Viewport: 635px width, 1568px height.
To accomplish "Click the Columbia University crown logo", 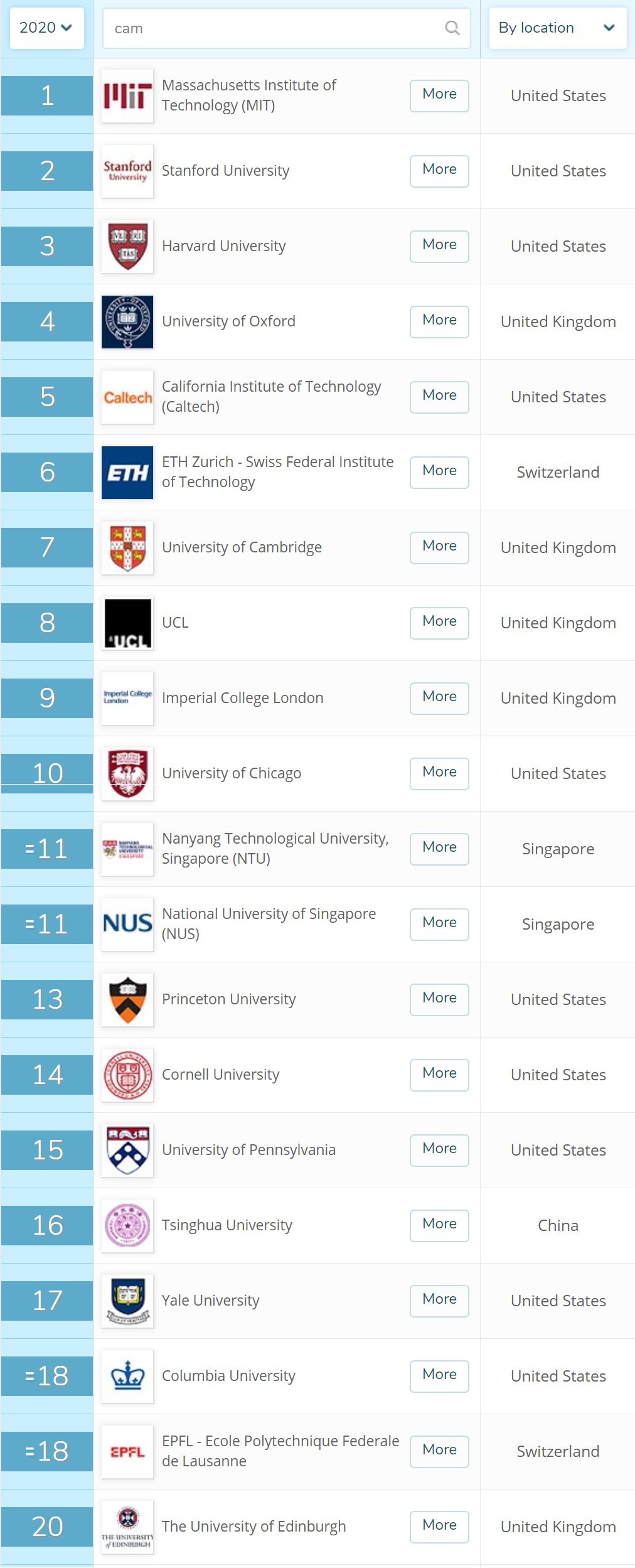I will point(127,1377).
